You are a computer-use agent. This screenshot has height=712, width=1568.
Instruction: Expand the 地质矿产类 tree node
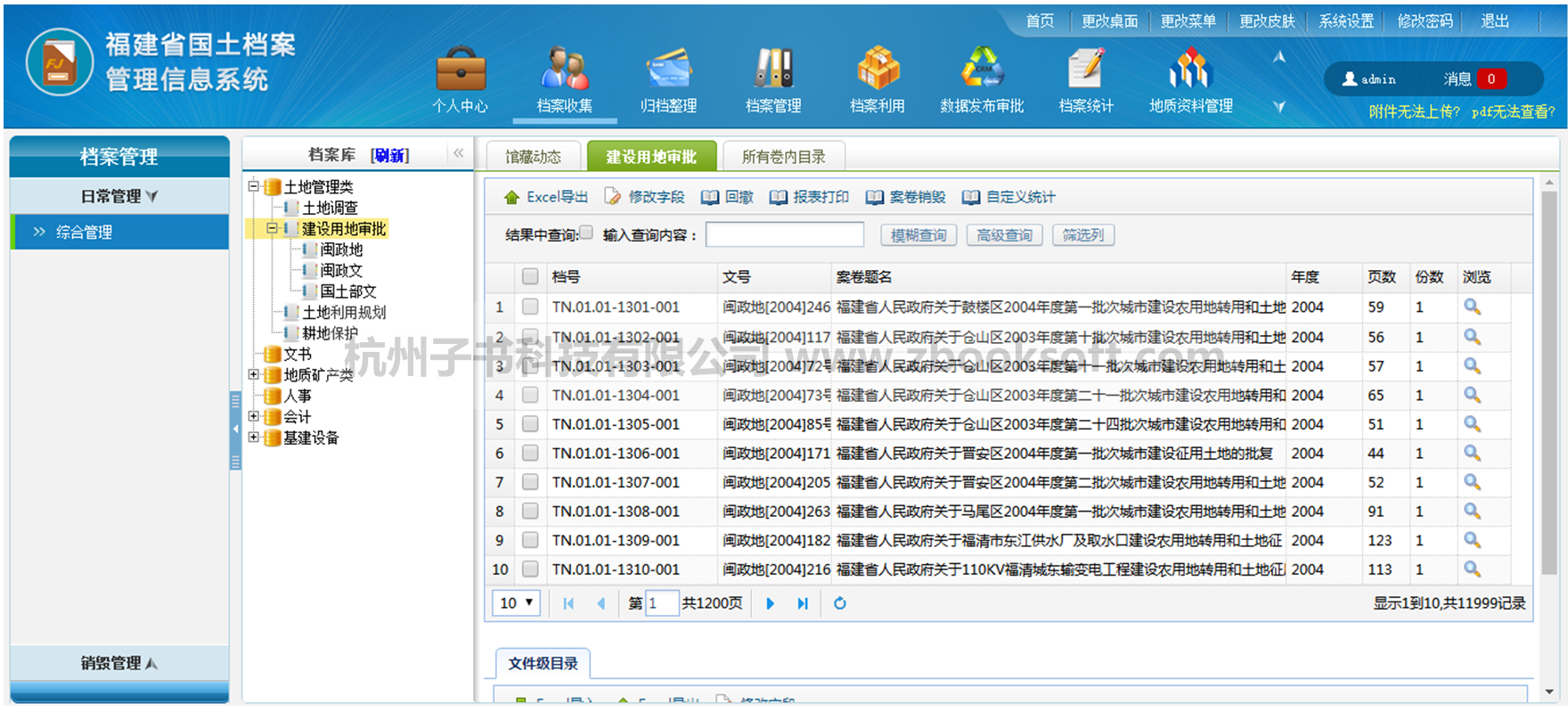tap(253, 374)
